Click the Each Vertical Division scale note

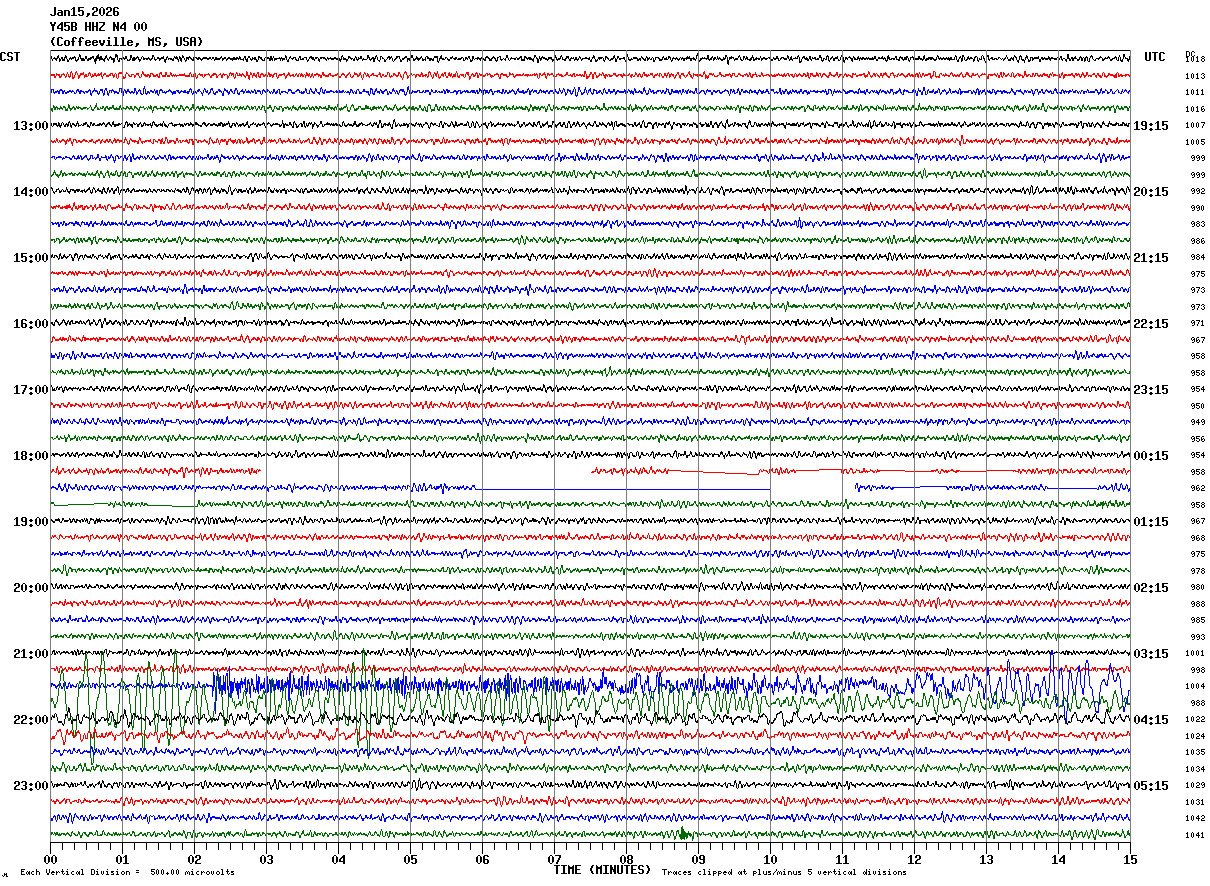coord(127,872)
